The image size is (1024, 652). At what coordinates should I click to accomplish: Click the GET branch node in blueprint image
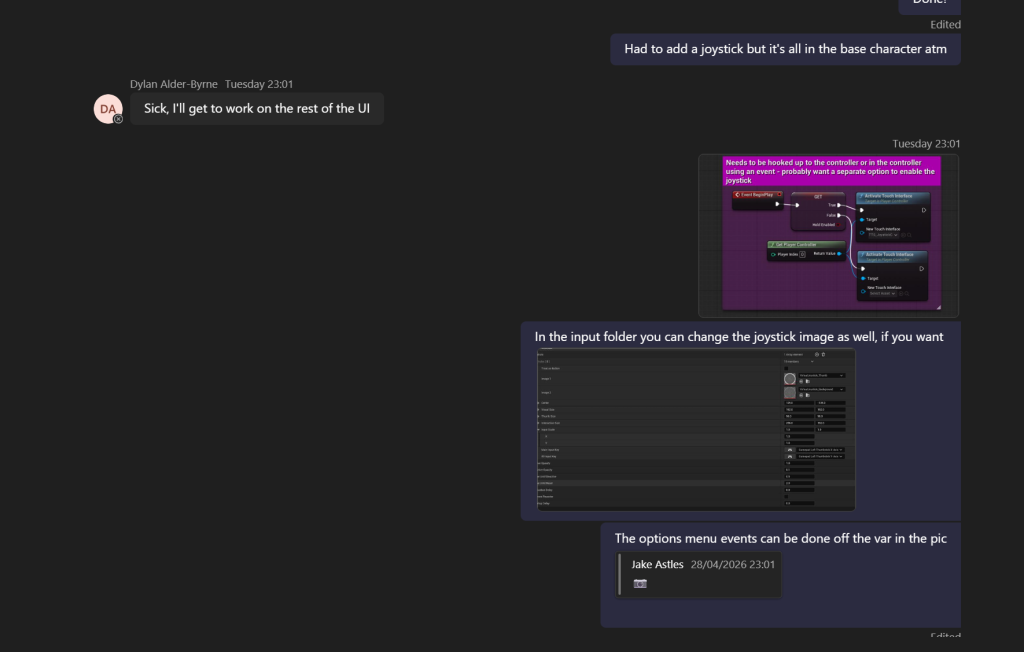(x=818, y=211)
